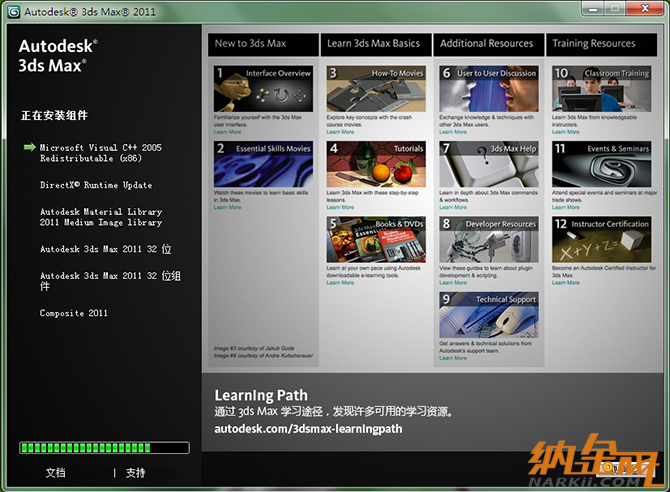Open the Tutorials thumbnail
This screenshot has height=492, width=670.
[x=376, y=164]
